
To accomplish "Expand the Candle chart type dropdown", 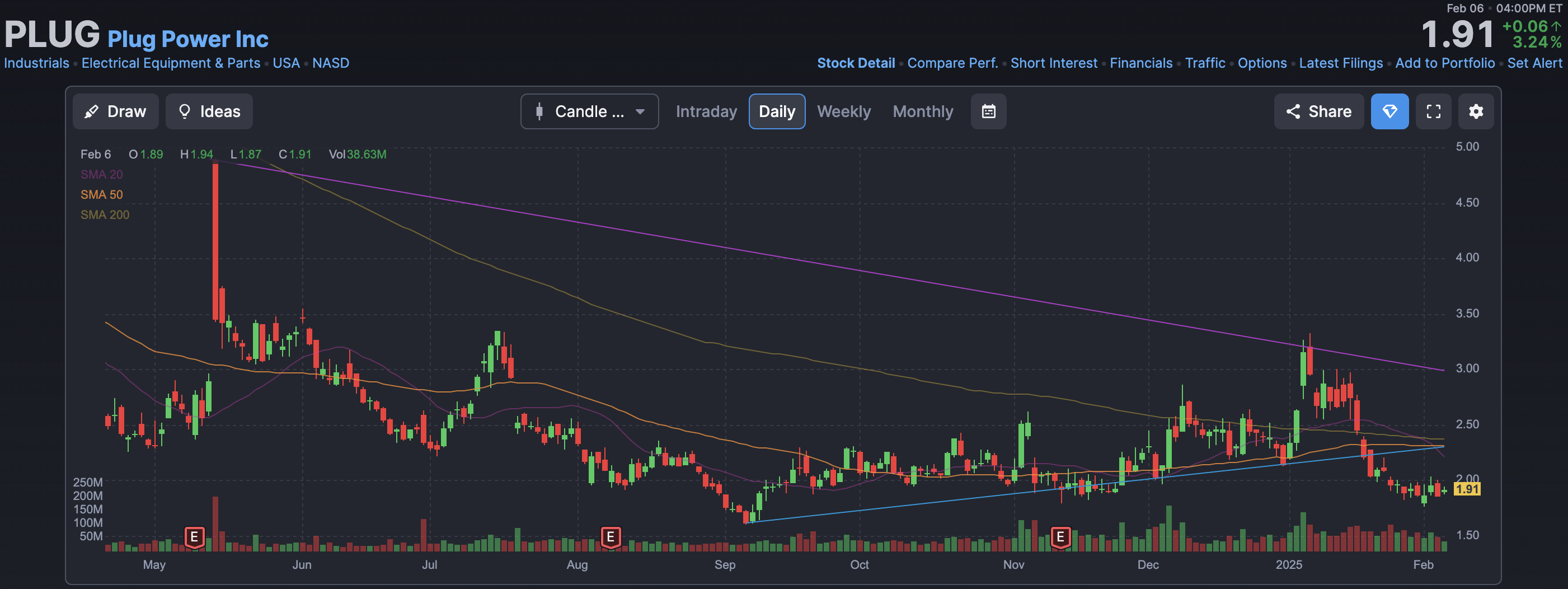I will (589, 111).
